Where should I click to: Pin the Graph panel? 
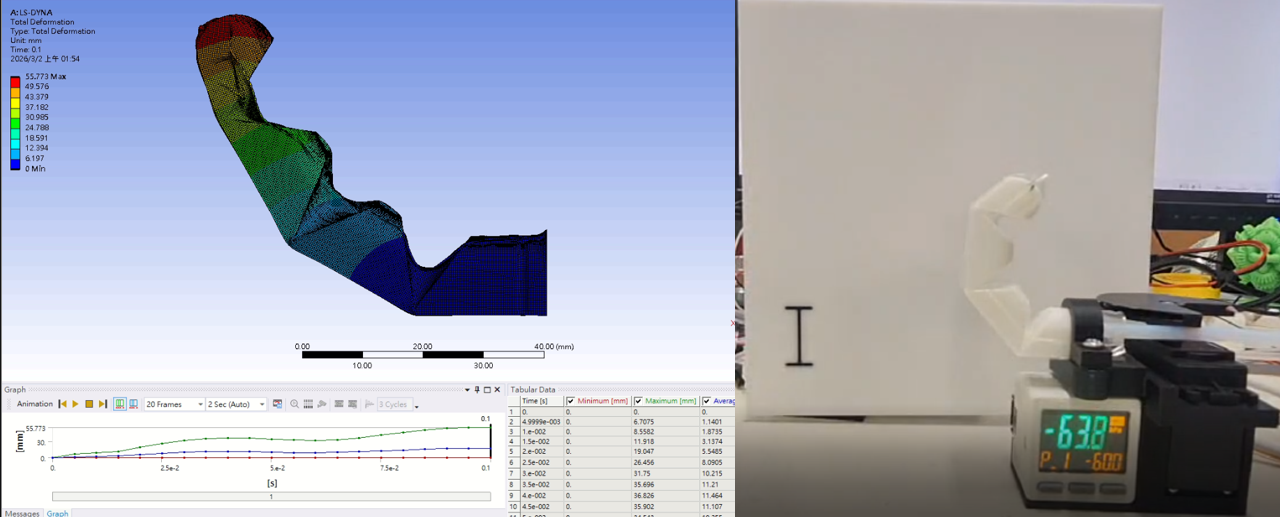(x=477, y=390)
